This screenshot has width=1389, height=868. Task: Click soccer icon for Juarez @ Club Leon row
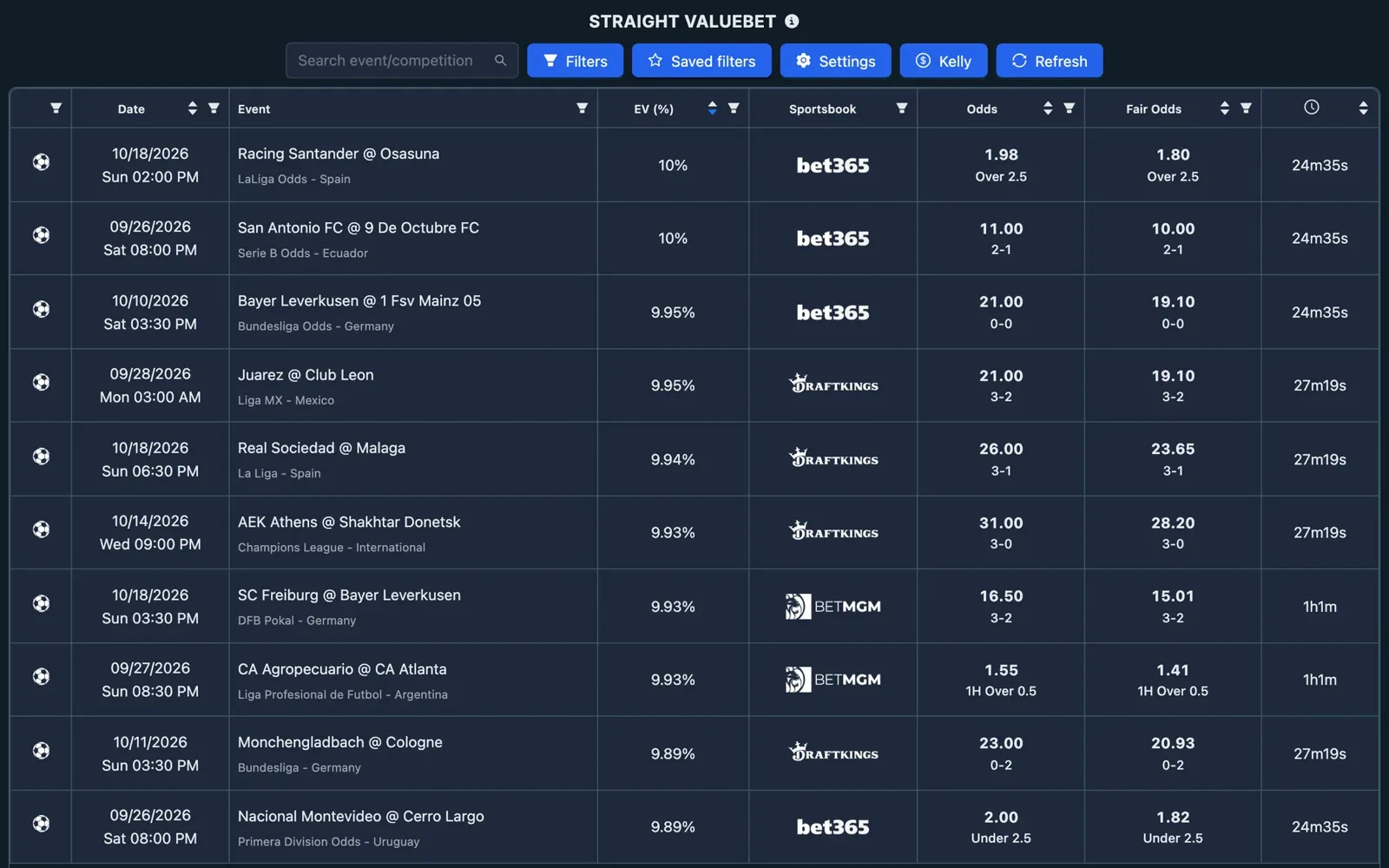pyautogui.click(x=41, y=382)
